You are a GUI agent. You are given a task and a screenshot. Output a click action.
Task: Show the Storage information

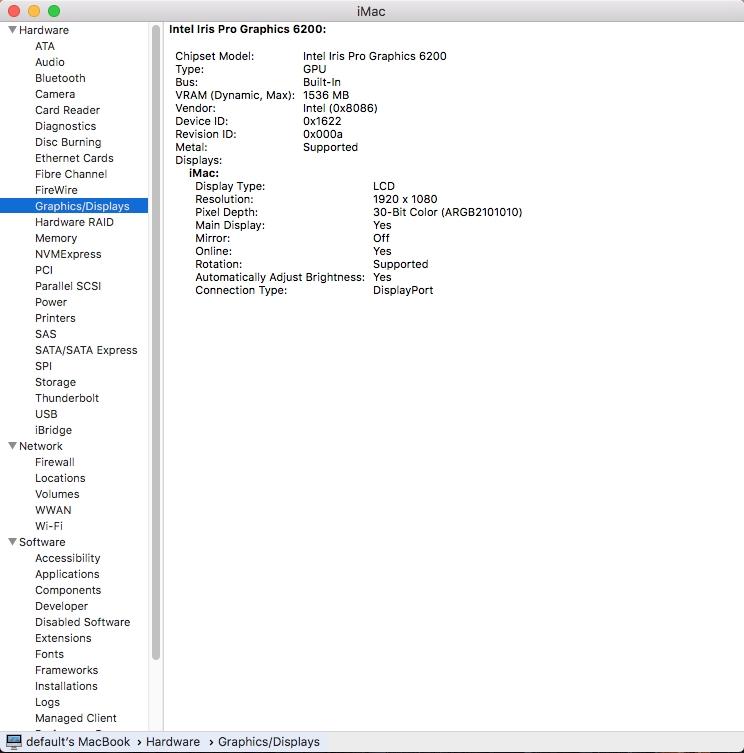coord(55,382)
